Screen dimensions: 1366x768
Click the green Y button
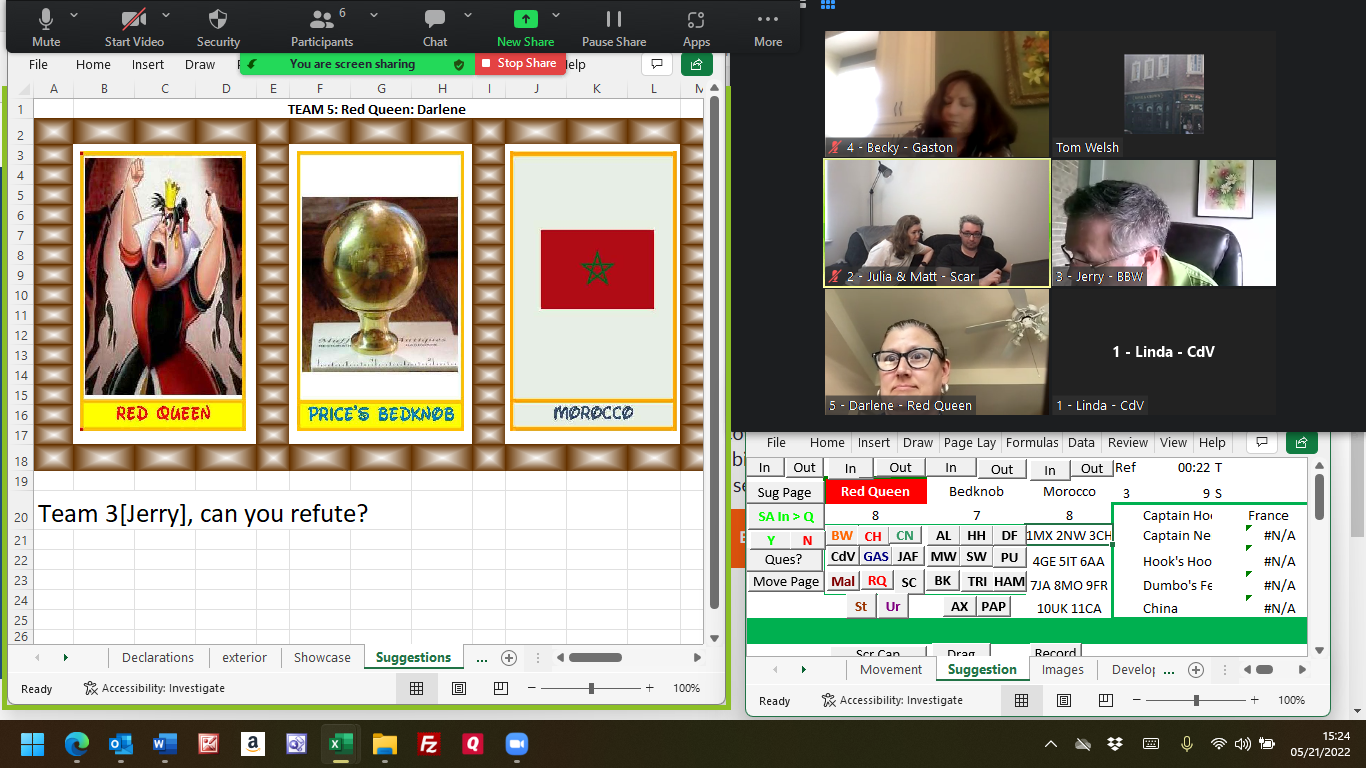[x=771, y=540]
